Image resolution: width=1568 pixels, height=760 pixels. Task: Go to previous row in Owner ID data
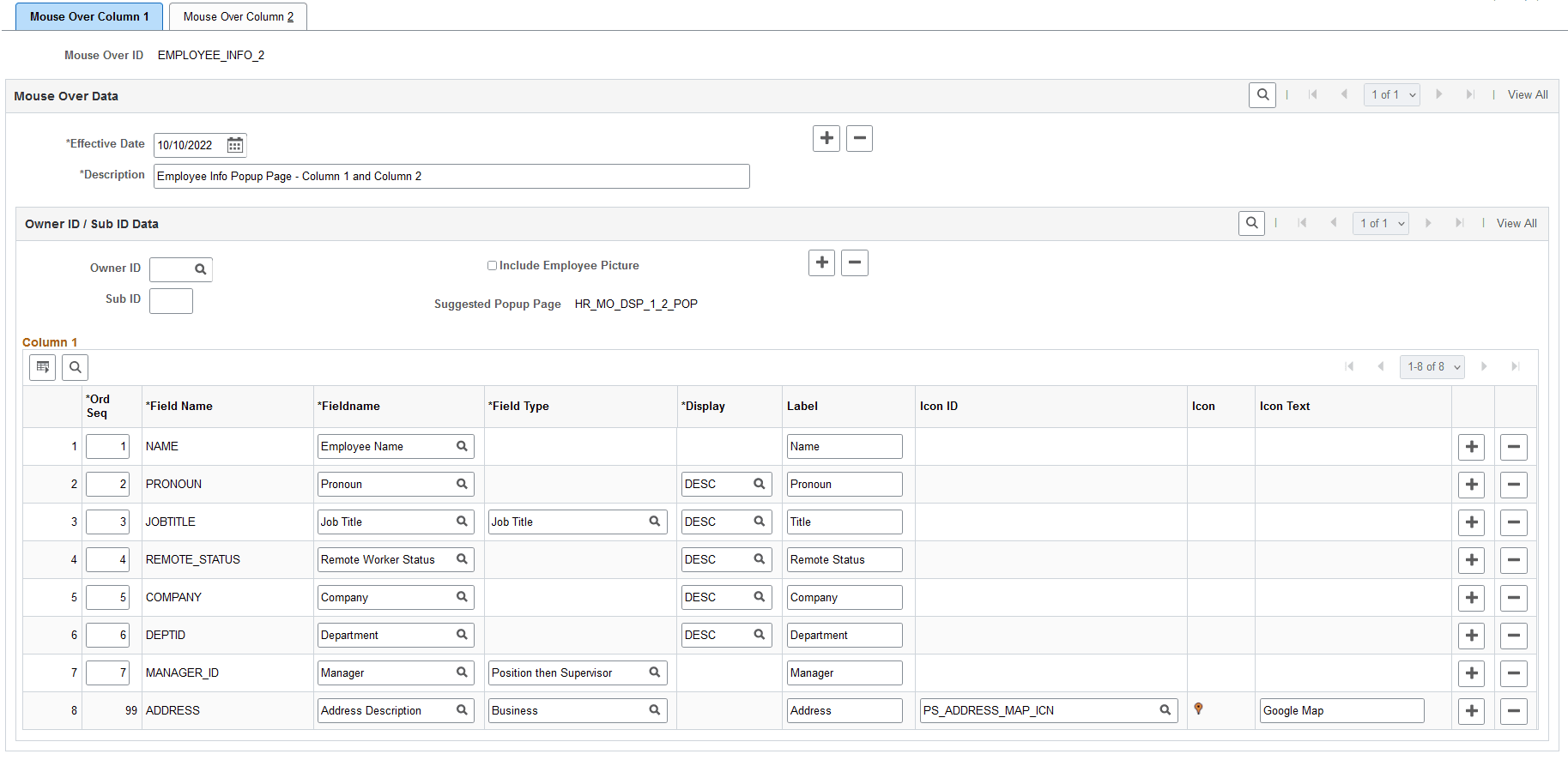1333,224
